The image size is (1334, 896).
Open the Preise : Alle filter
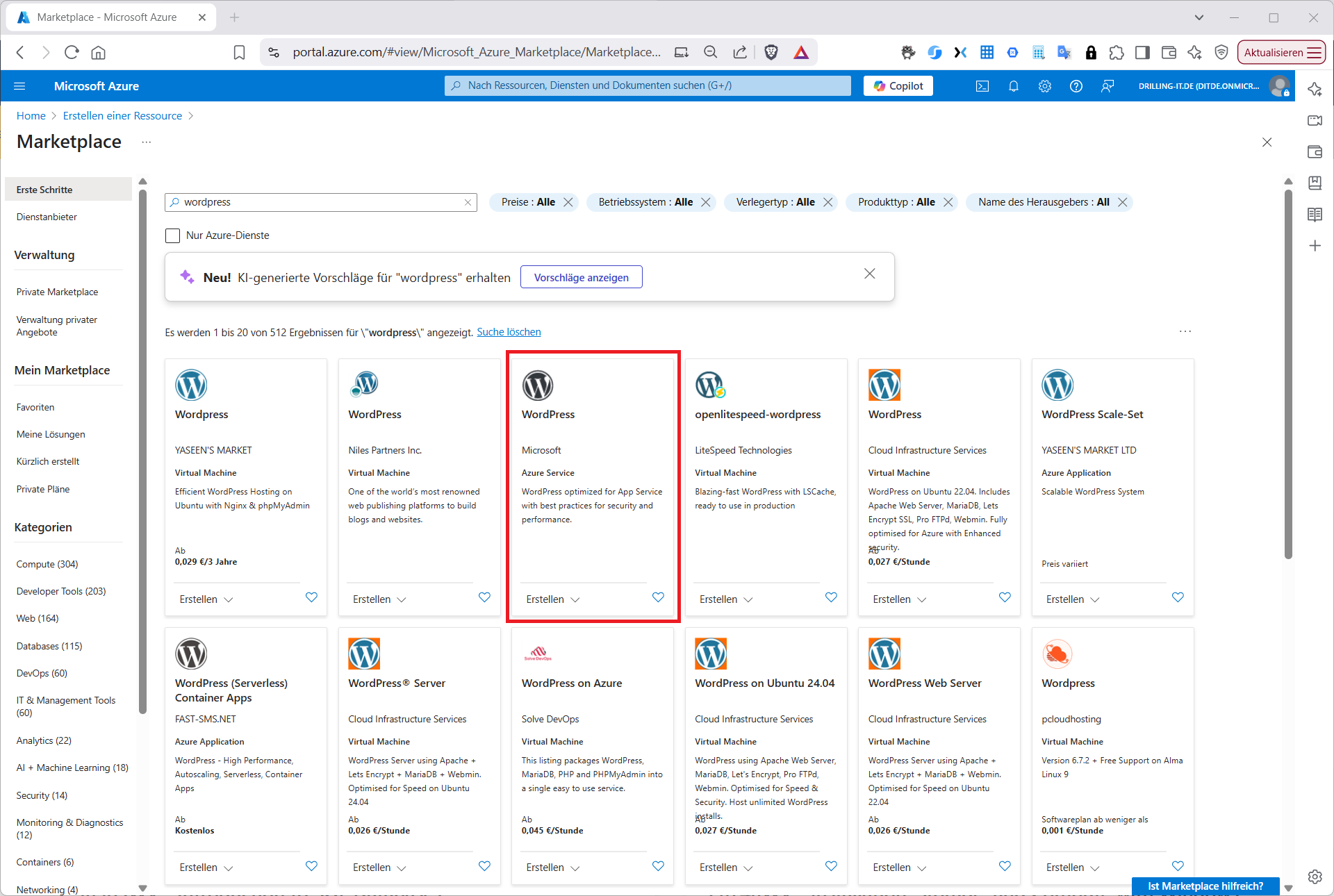pyautogui.click(x=528, y=202)
